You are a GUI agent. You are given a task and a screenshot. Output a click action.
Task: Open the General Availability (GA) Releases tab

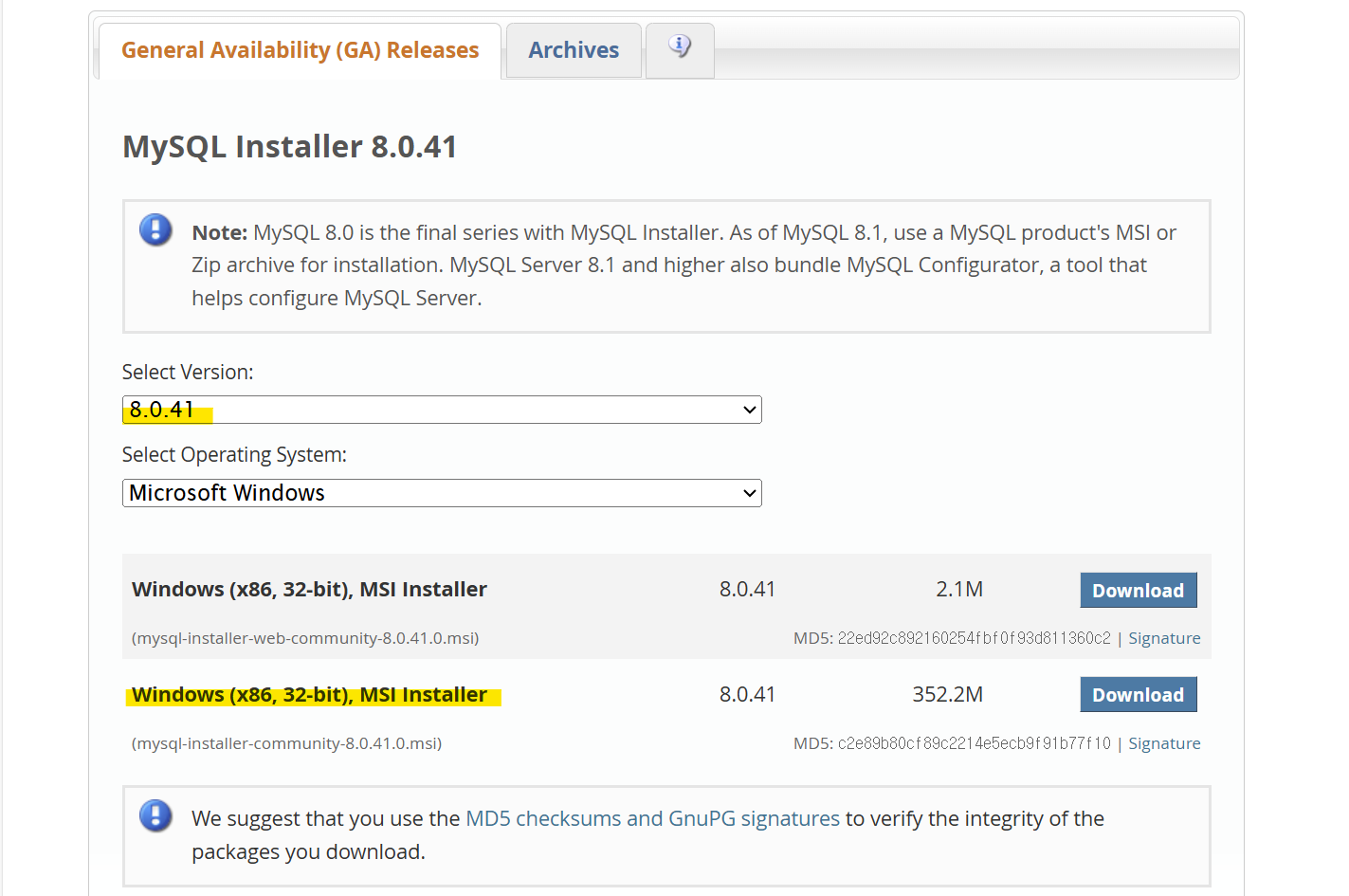pyautogui.click(x=300, y=50)
